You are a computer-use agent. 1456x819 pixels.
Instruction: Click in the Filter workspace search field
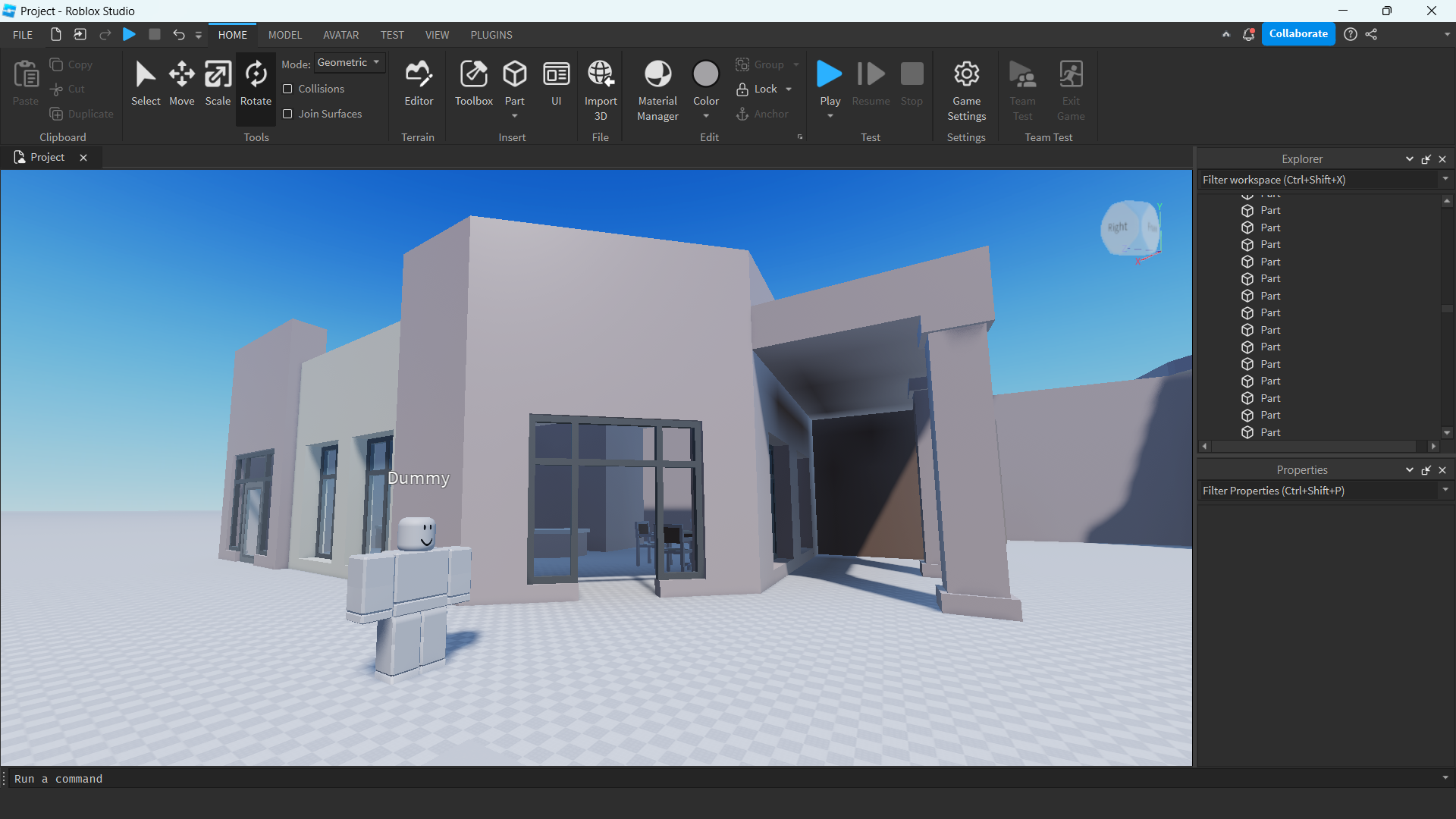point(1318,180)
